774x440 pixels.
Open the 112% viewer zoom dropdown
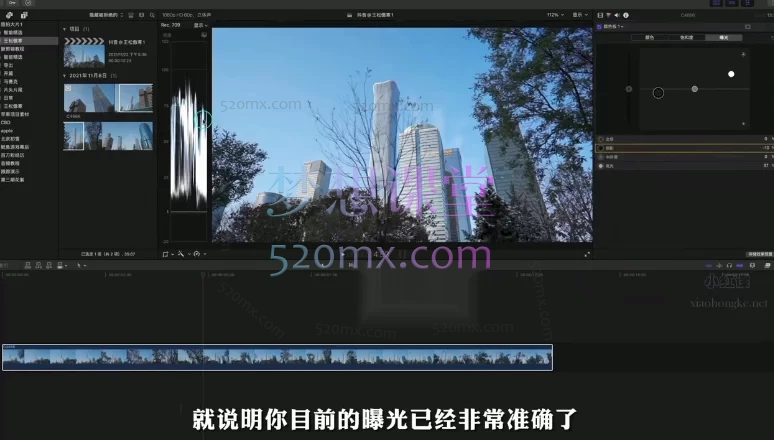[x=553, y=16]
